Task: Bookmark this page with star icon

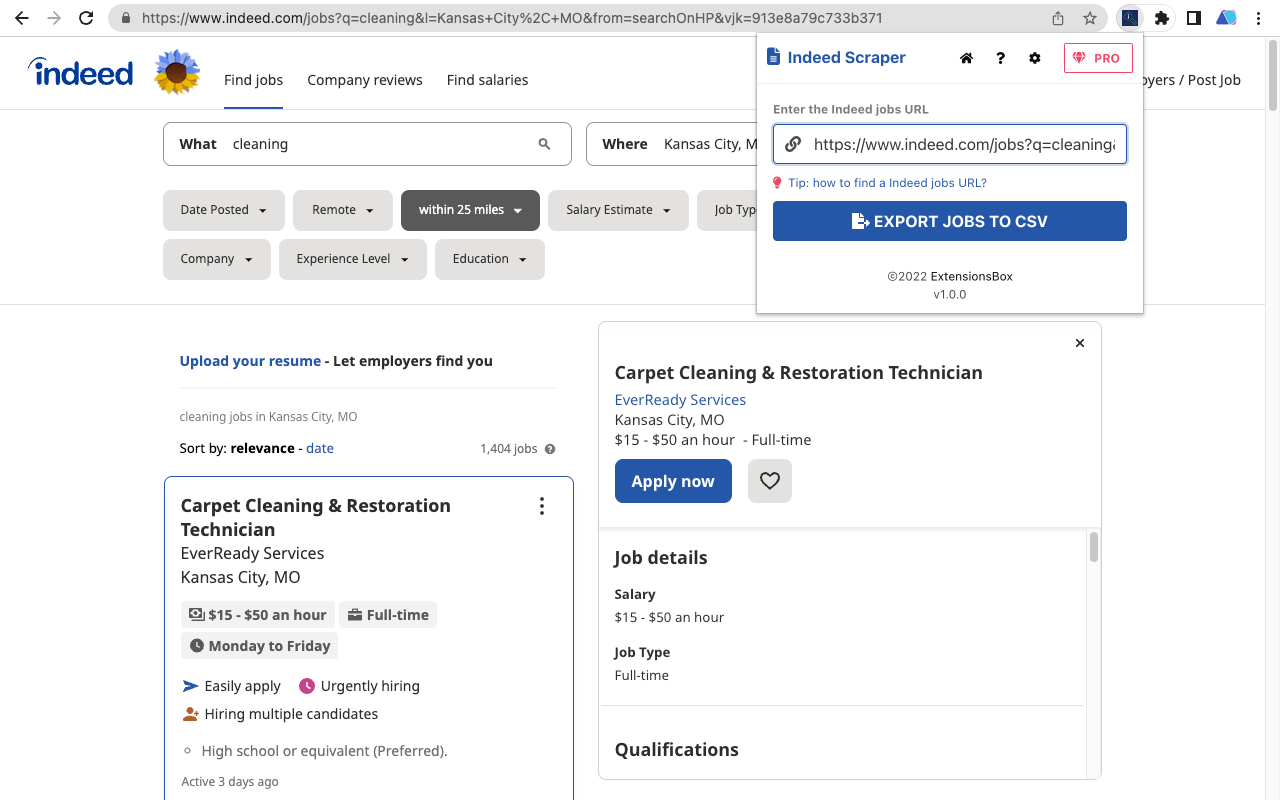Action: [x=1090, y=18]
